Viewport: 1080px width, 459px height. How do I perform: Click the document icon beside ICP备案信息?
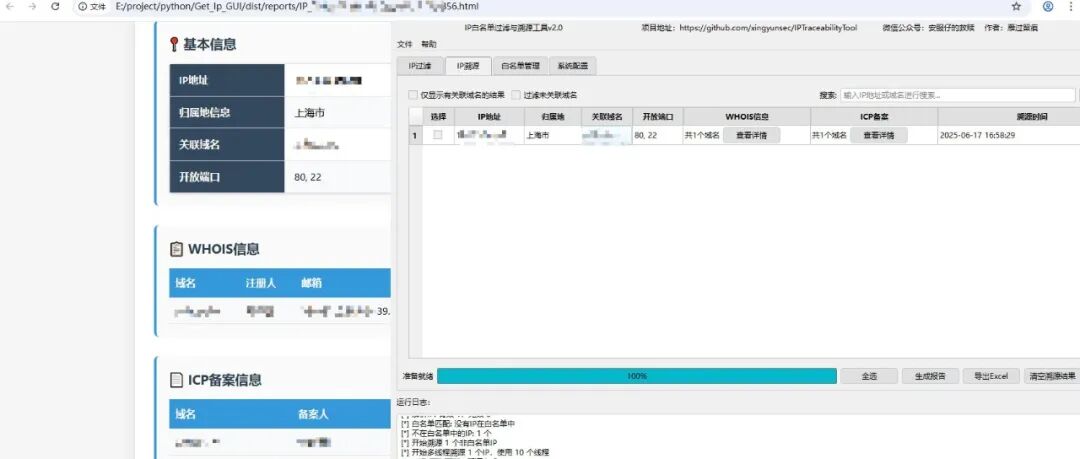pos(176,380)
